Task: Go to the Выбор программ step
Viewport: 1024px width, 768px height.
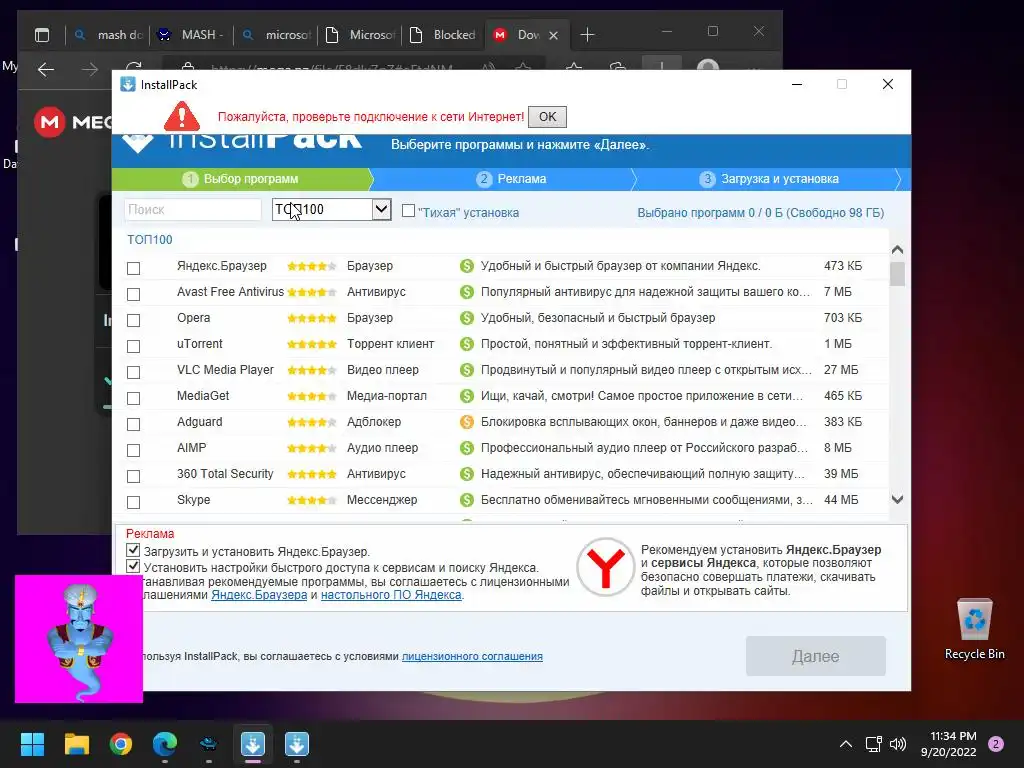Action: point(241,179)
